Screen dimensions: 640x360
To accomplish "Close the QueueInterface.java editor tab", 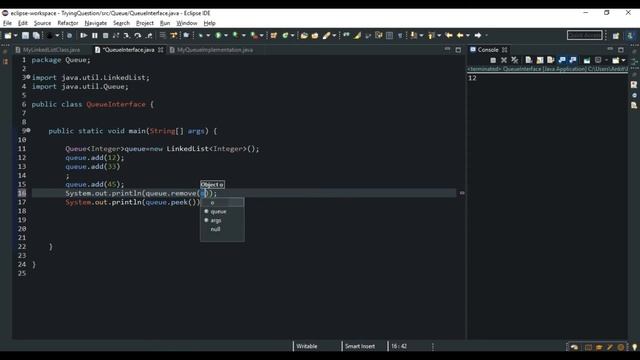I will [160, 50].
